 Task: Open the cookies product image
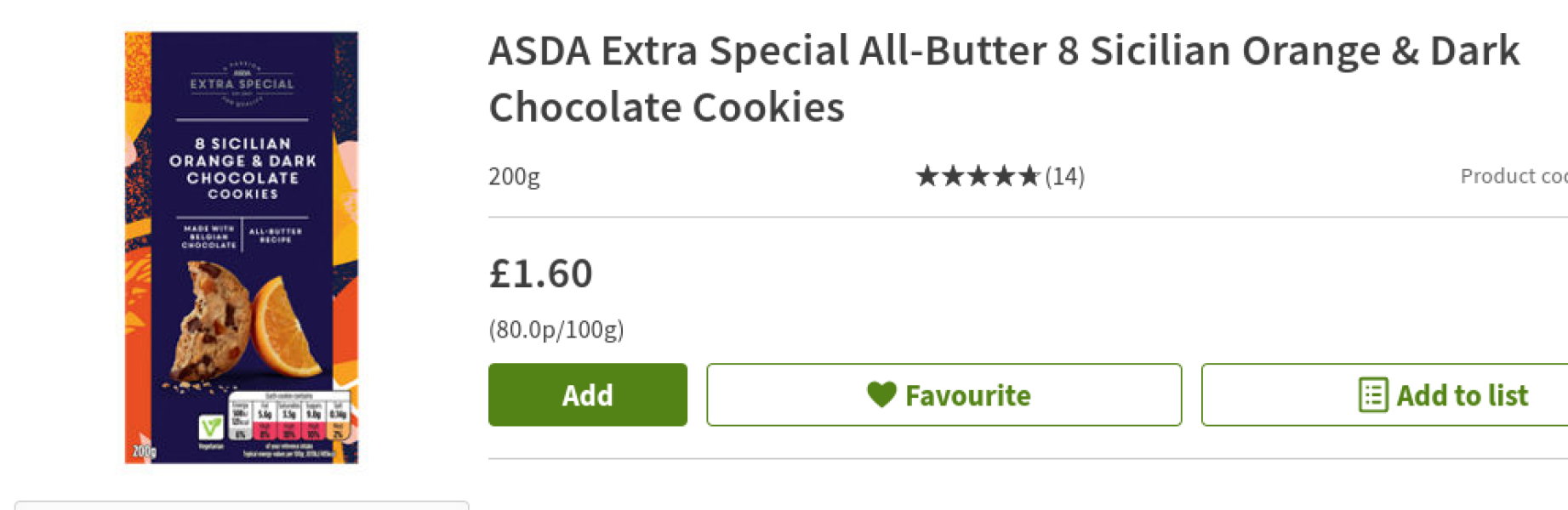click(242, 247)
